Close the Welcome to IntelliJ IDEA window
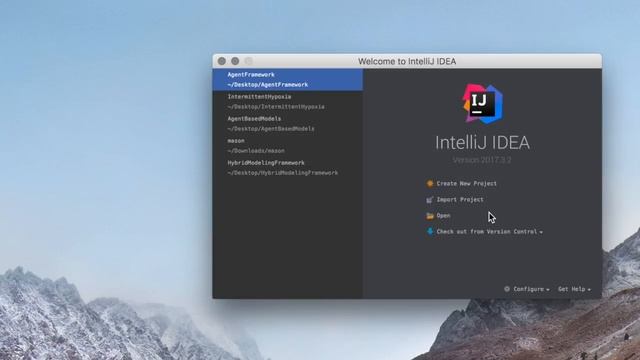Screen dimensions: 640x360 pos(222,61)
